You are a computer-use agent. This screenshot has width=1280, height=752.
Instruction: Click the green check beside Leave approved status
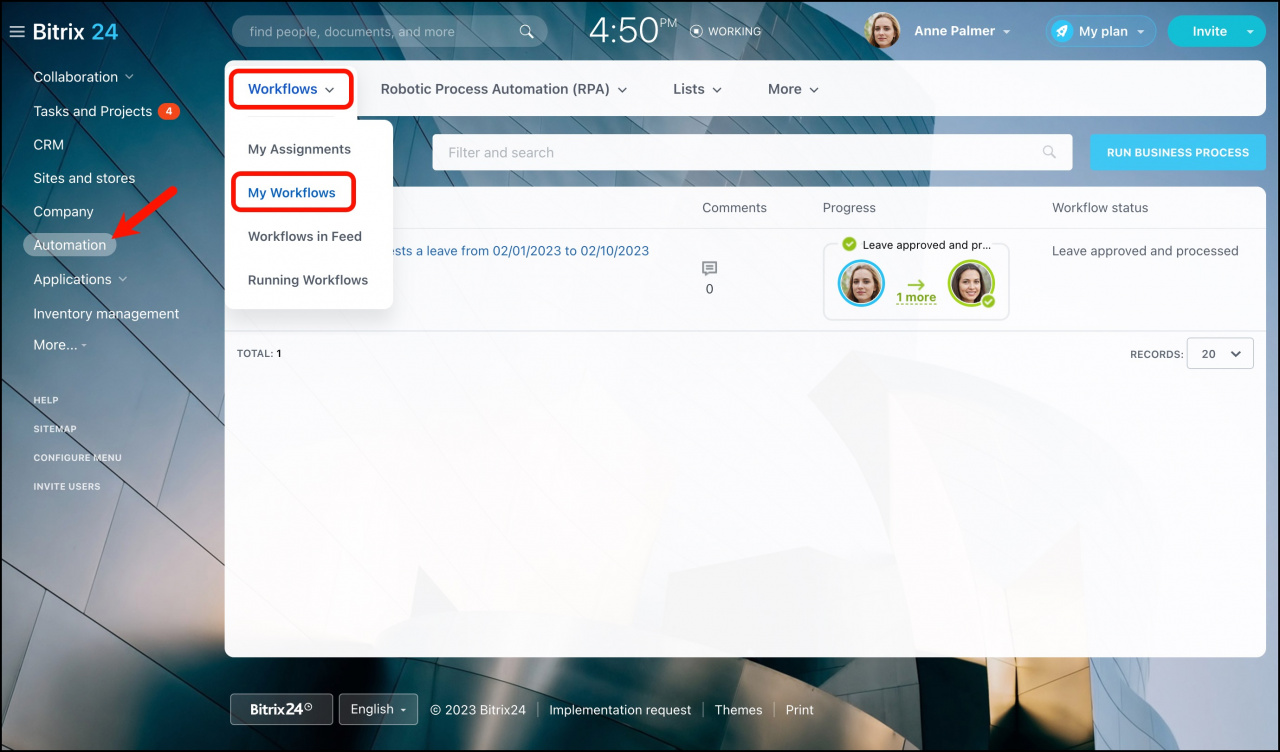[x=849, y=244]
